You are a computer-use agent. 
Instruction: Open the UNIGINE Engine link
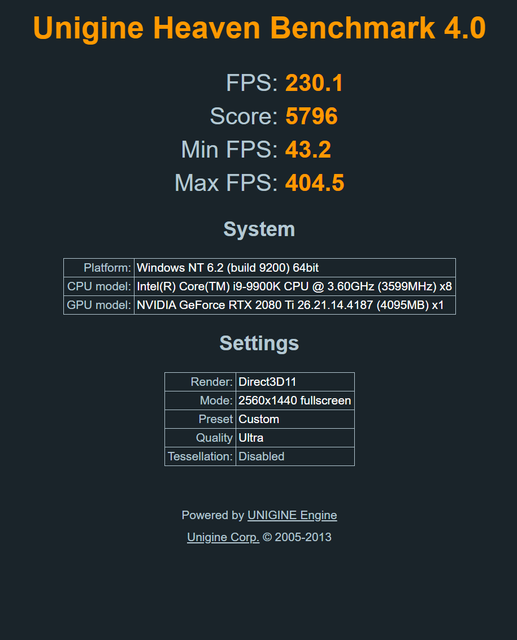click(x=292, y=516)
